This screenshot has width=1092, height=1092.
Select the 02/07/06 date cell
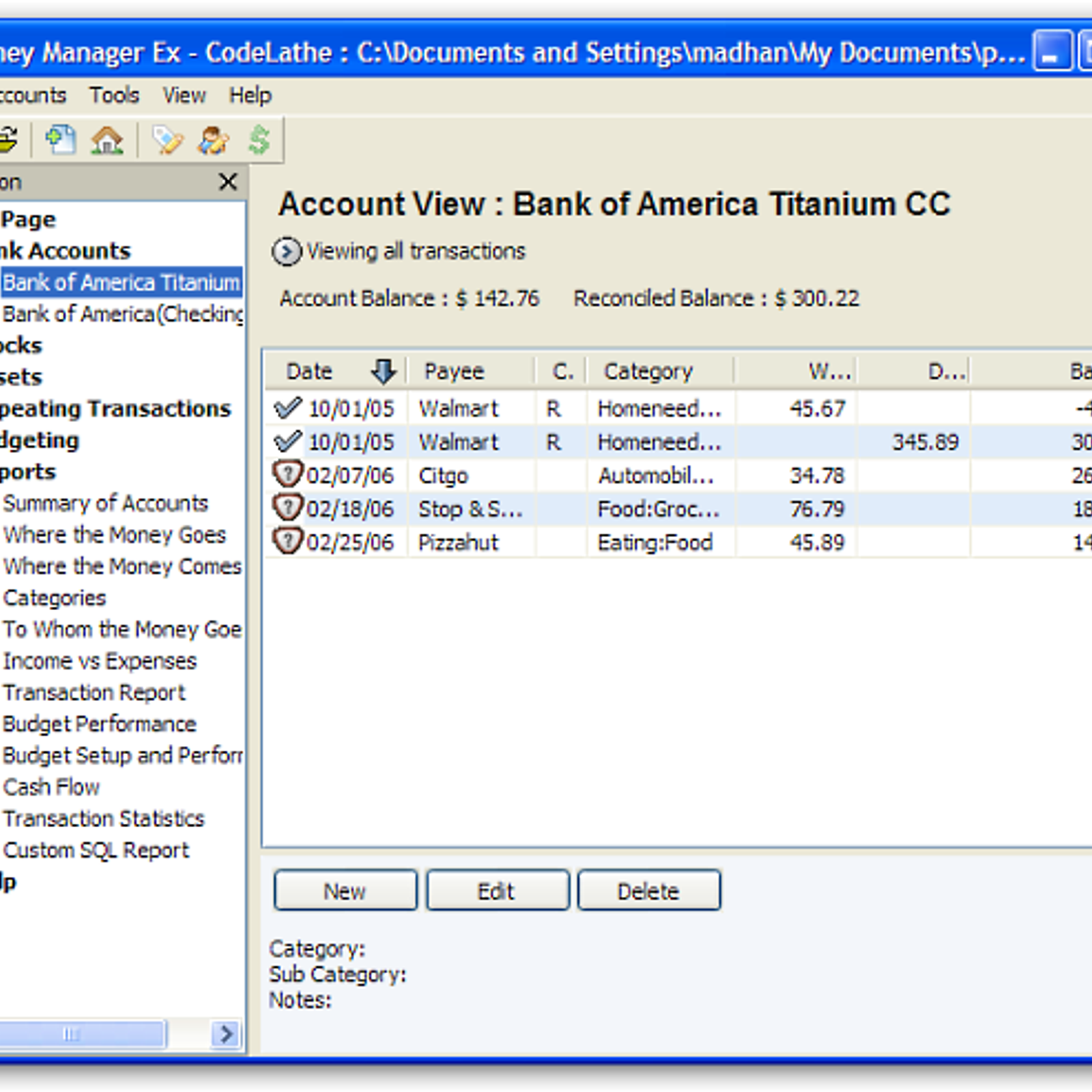pyautogui.click(x=350, y=475)
